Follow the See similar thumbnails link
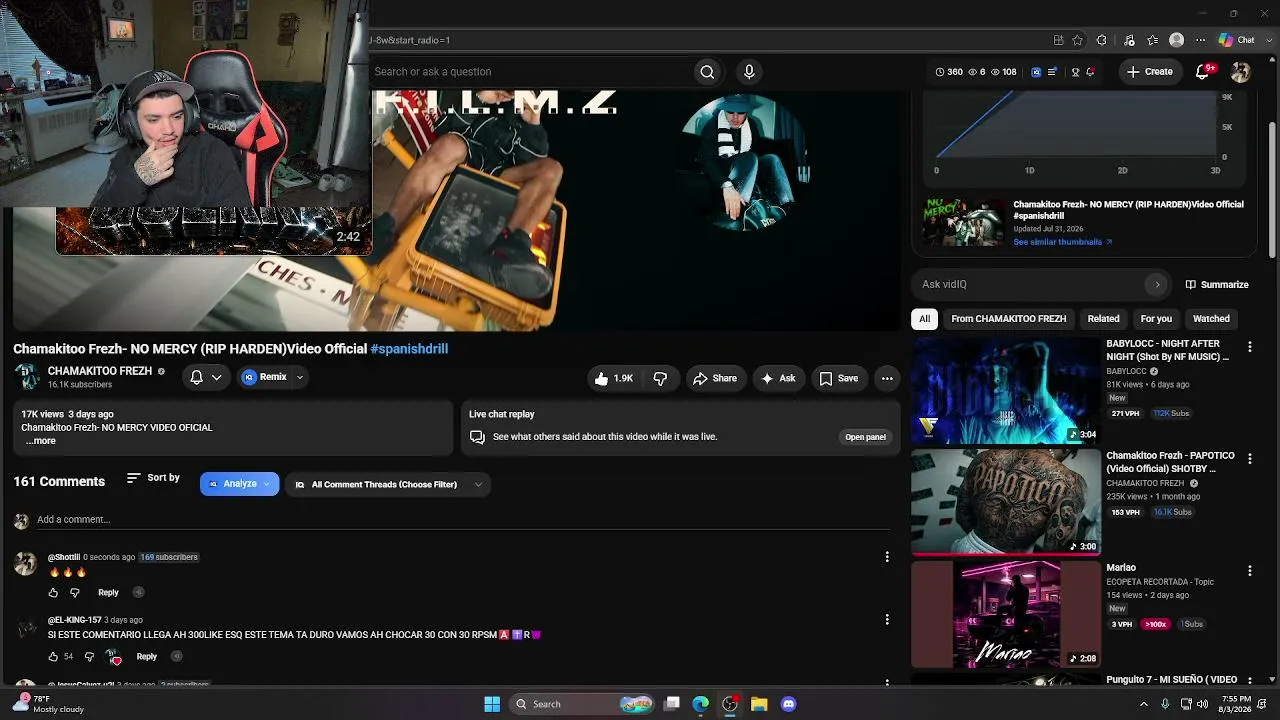 (x=1062, y=242)
